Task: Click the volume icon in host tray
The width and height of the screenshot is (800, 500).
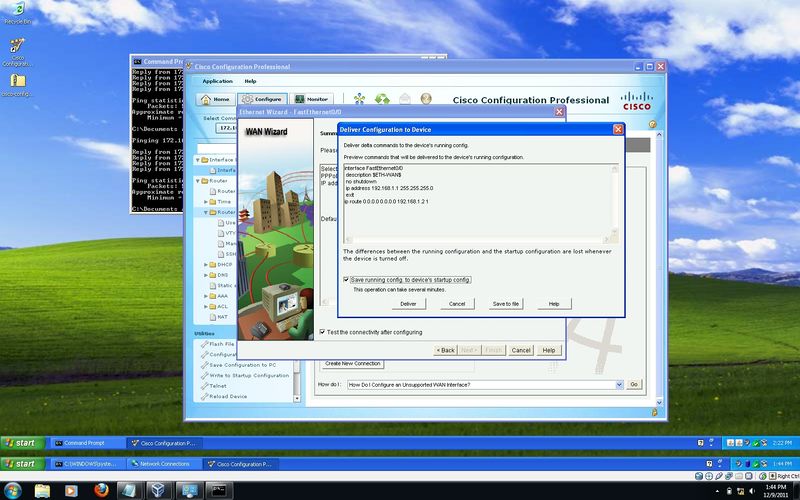Action: click(752, 491)
